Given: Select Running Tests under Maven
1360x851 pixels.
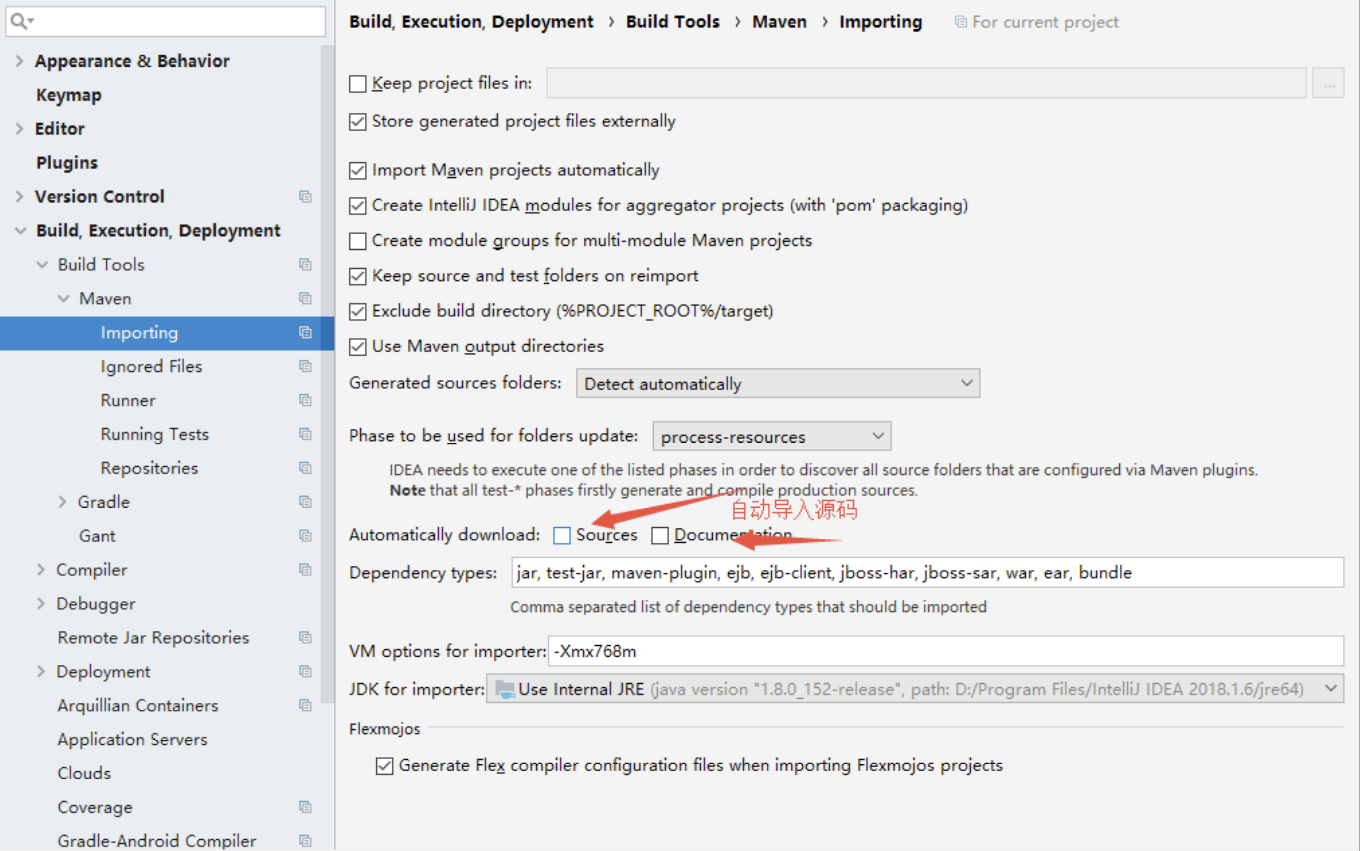Looking at the screenshot, I should click(x=154, y=435).
